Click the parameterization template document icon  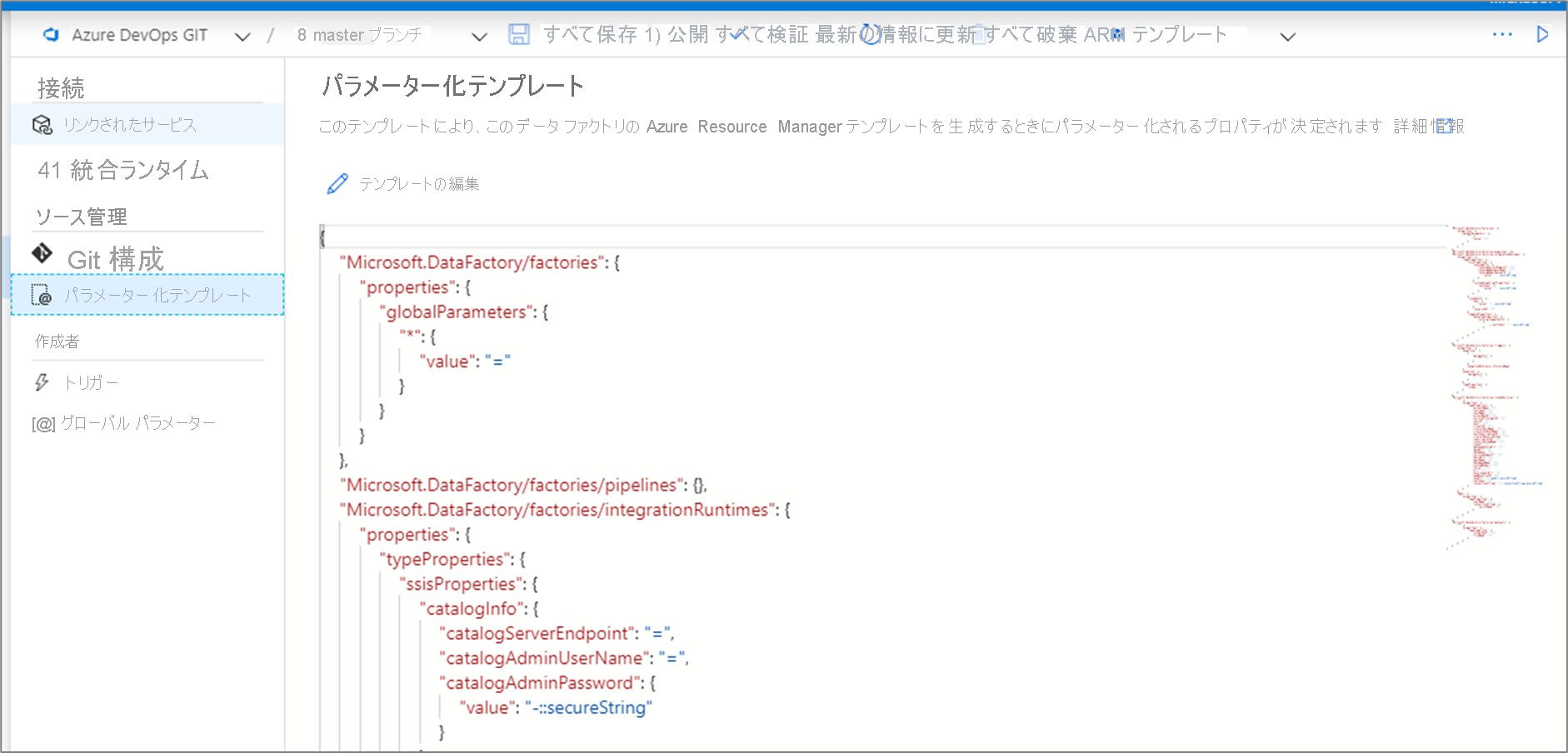(41, 295)
